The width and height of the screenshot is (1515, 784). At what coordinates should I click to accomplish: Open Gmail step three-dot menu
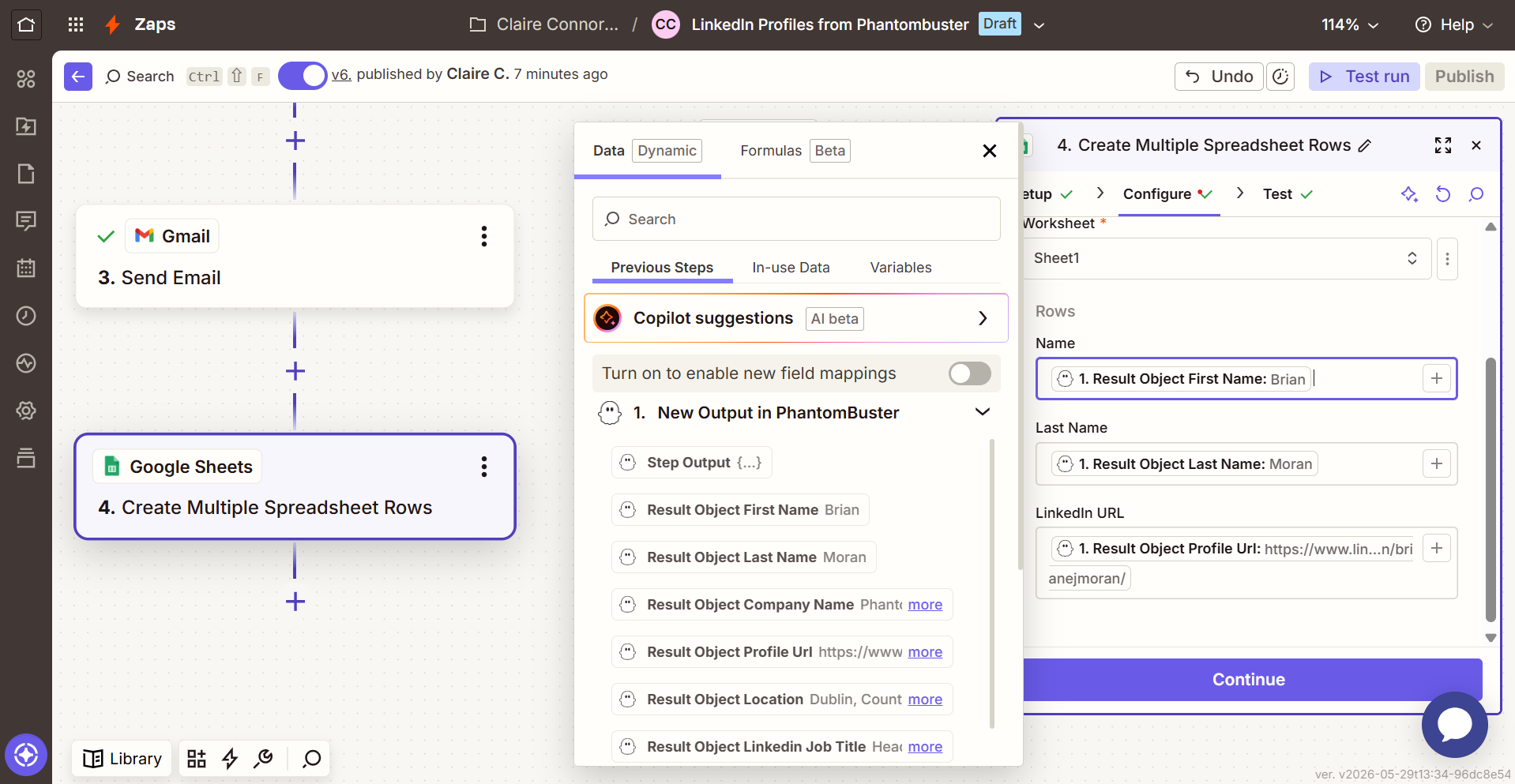484,236
